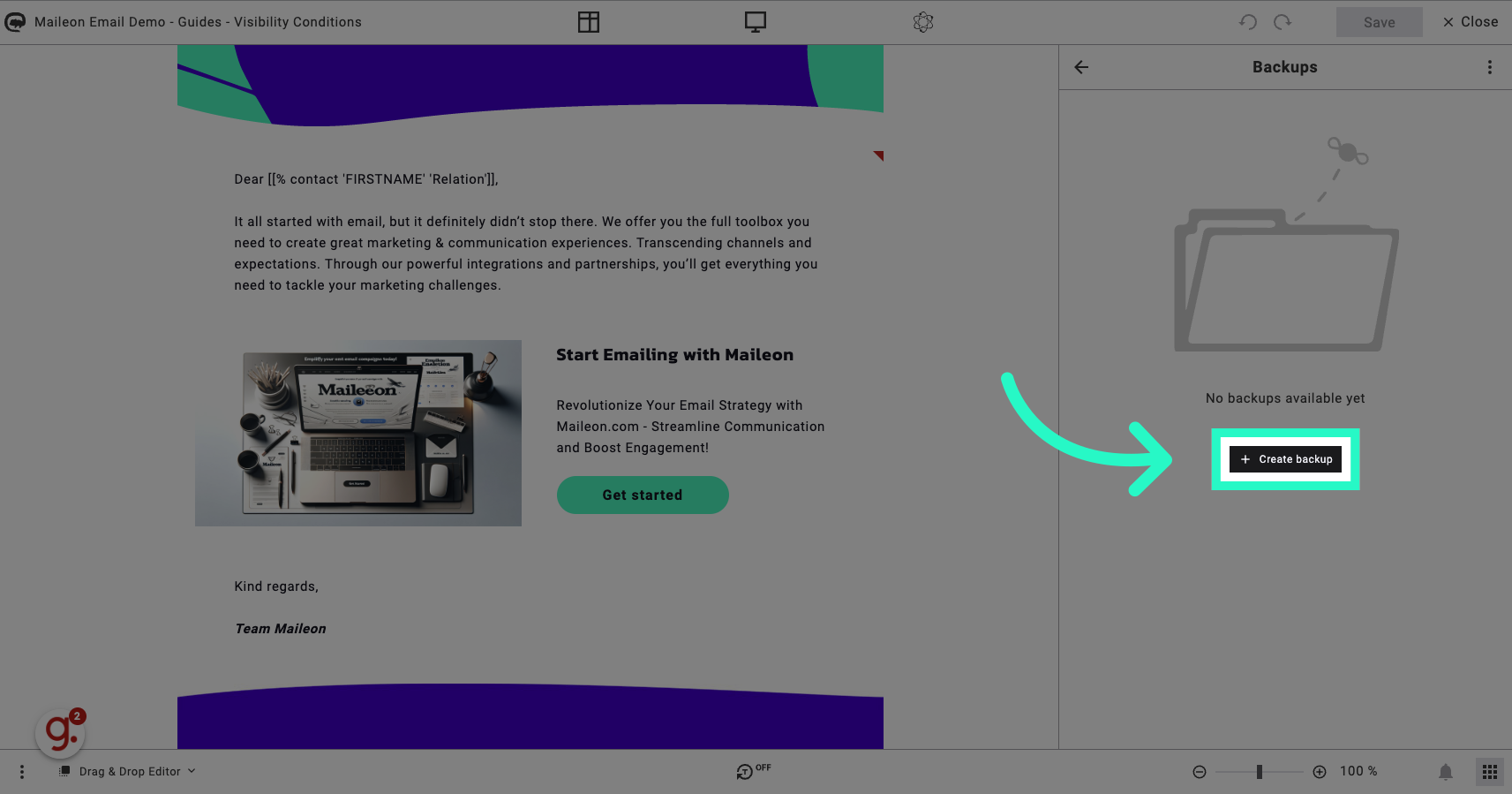Click 'No backups available yet' message
The width and height of the screenshot is (1512, 794).
[x=1285, y=398]
